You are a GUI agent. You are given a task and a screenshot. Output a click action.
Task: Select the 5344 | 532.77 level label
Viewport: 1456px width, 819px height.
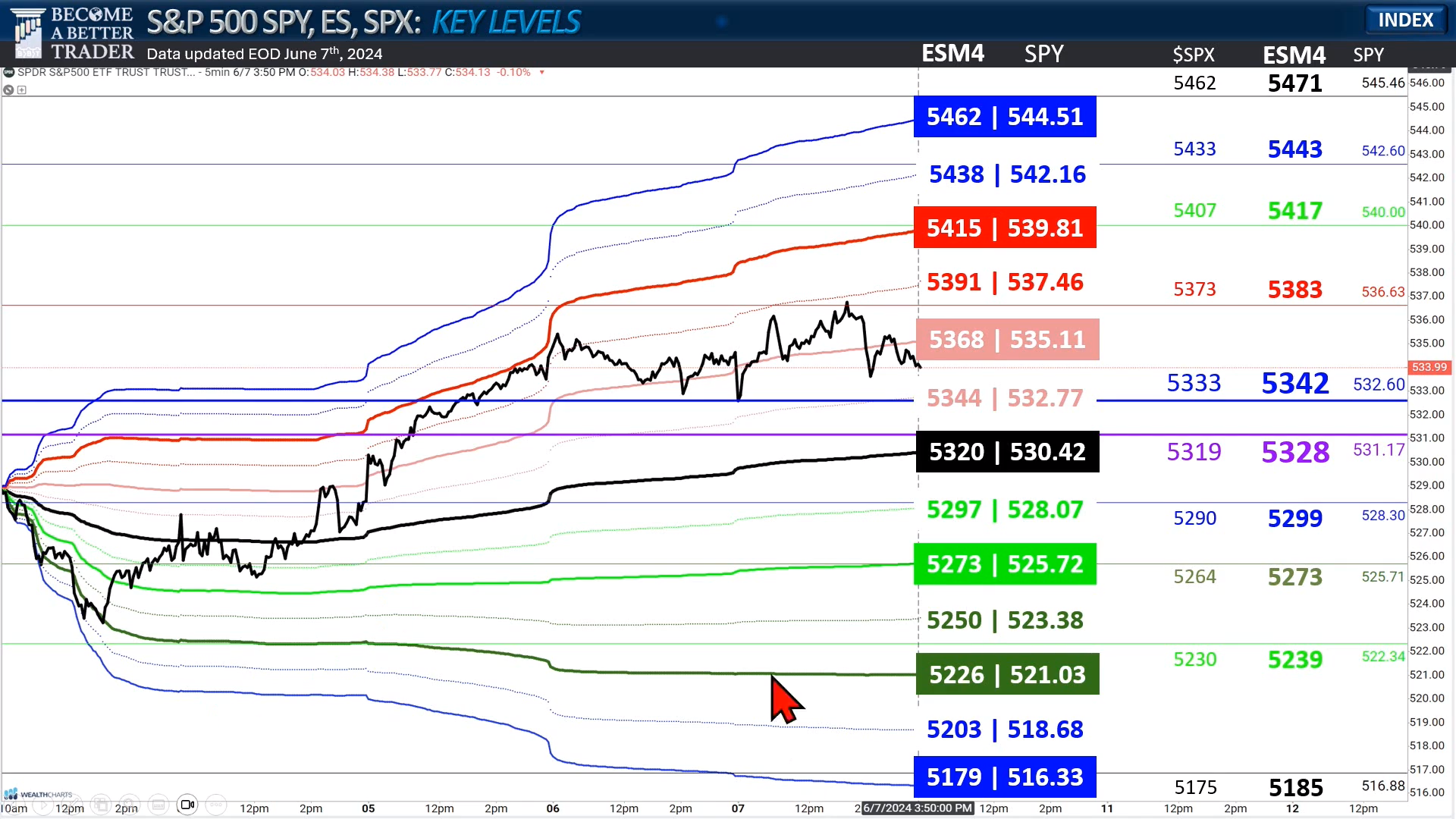click(x=1005, y=397)
